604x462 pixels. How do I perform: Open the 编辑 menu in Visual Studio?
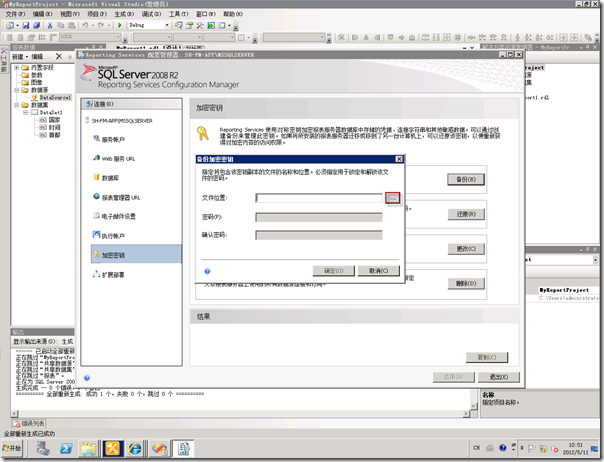coord(42,14)
